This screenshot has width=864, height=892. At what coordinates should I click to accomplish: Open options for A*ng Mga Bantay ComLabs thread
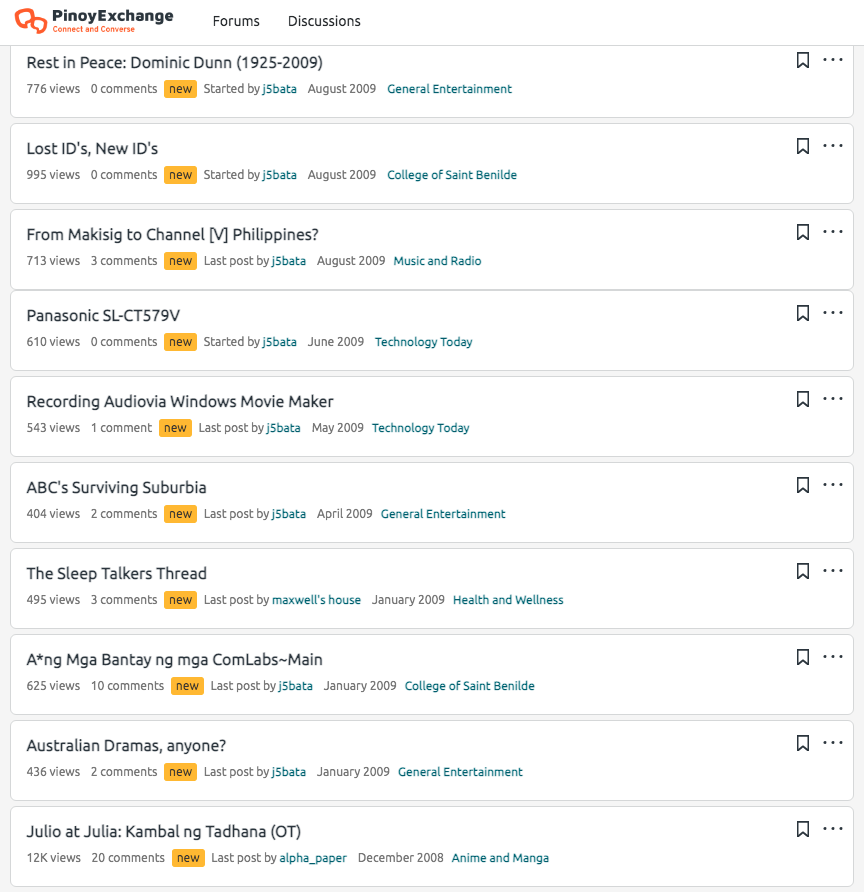pyautogui.click(x=833, y=656)
